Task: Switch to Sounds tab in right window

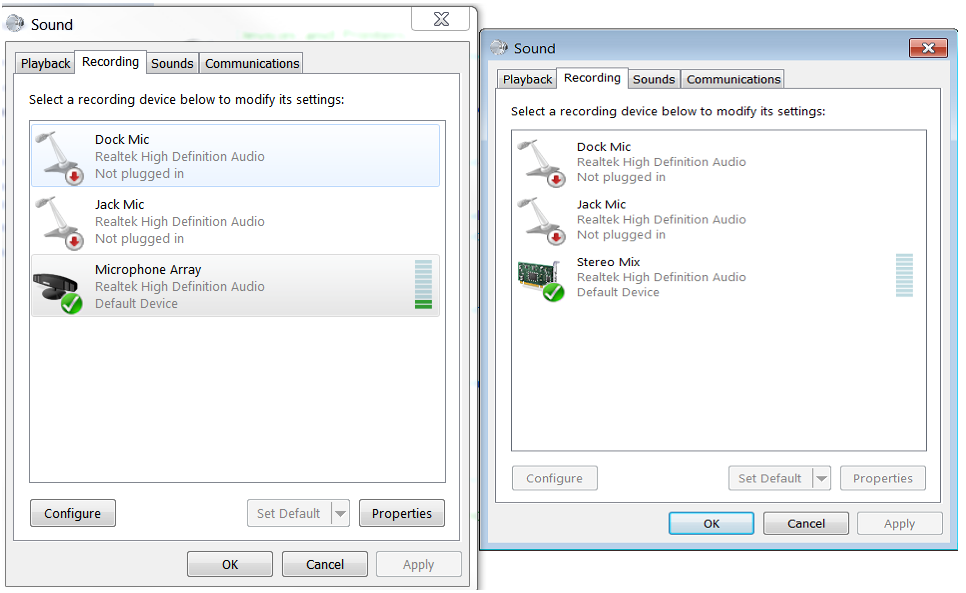Action: point(654,79)
